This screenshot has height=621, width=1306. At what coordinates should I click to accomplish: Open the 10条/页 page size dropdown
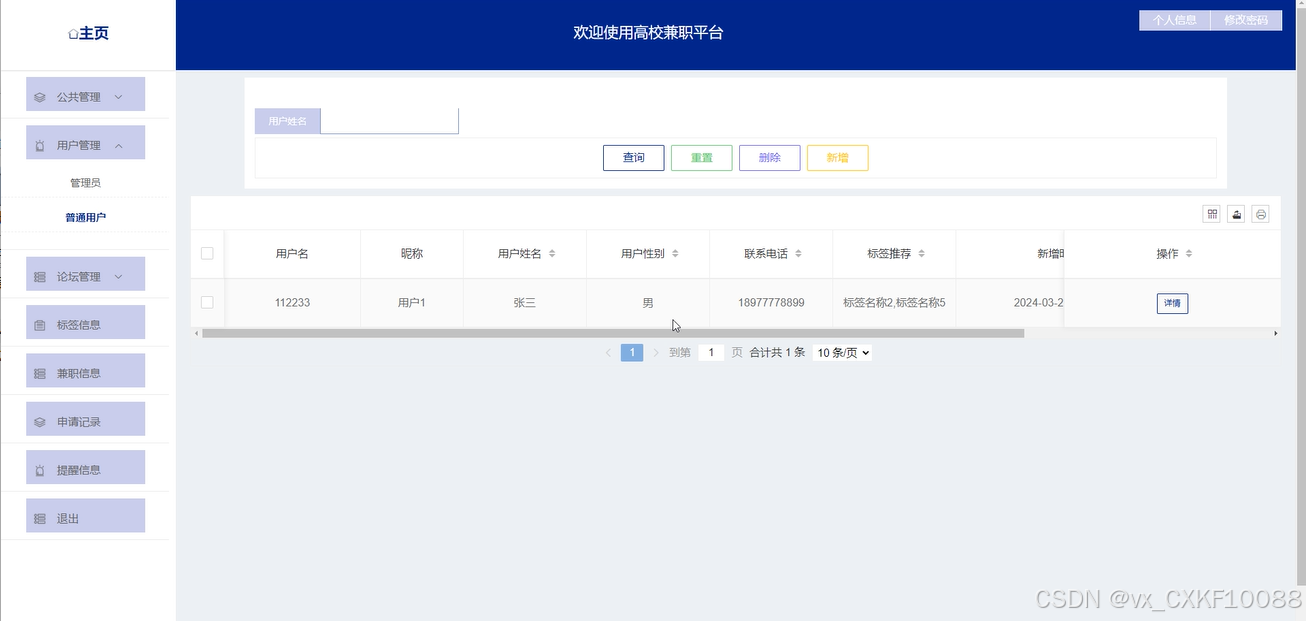(x=842, y=353)
